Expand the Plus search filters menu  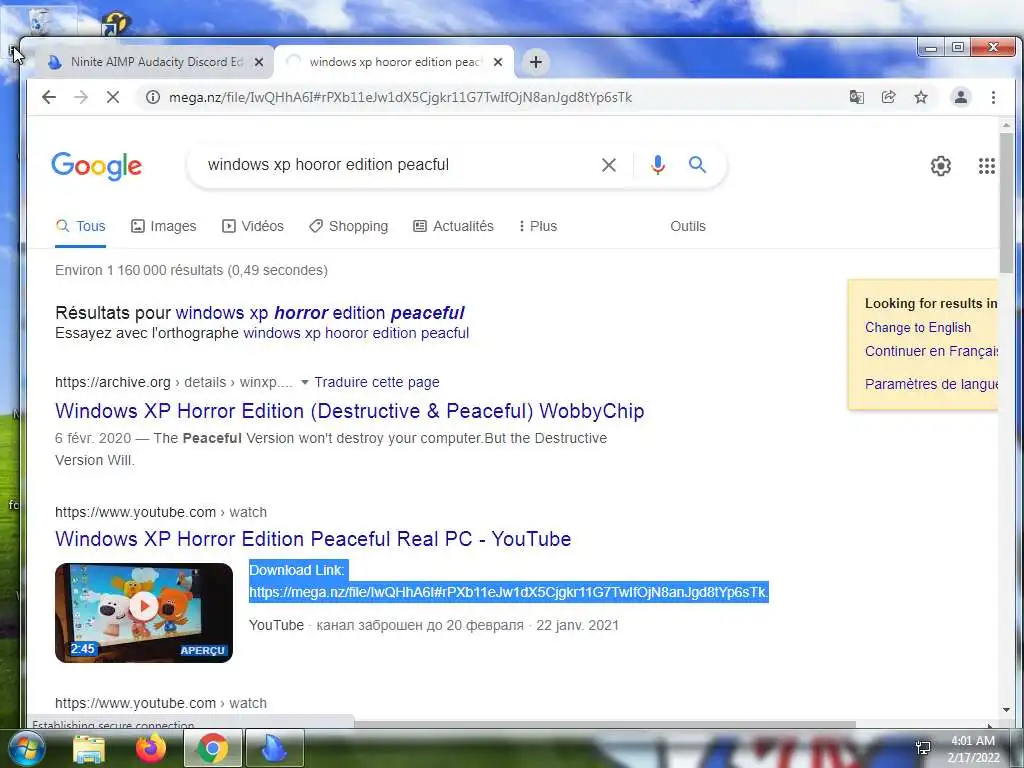537,226
